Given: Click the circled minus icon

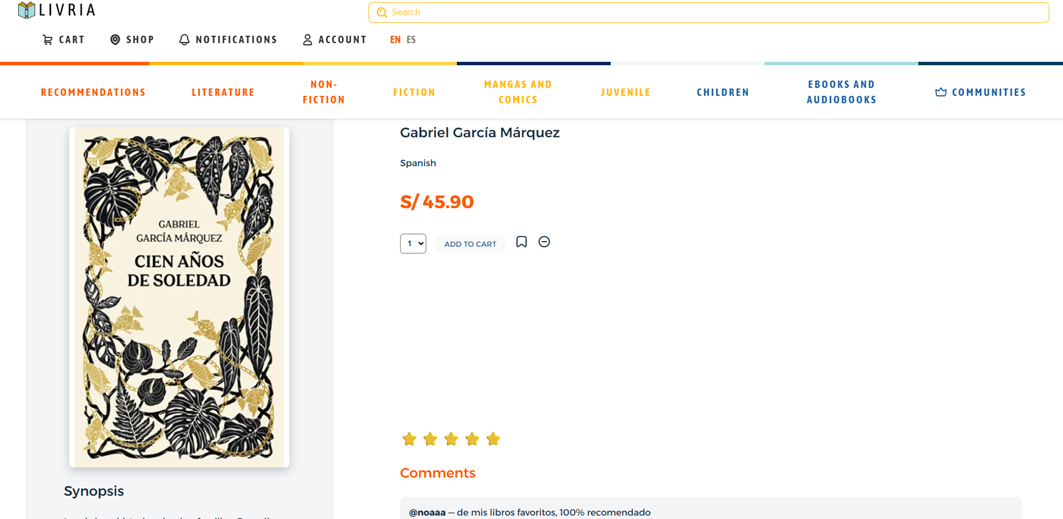Looking at the screenshot, I should 544,241.
